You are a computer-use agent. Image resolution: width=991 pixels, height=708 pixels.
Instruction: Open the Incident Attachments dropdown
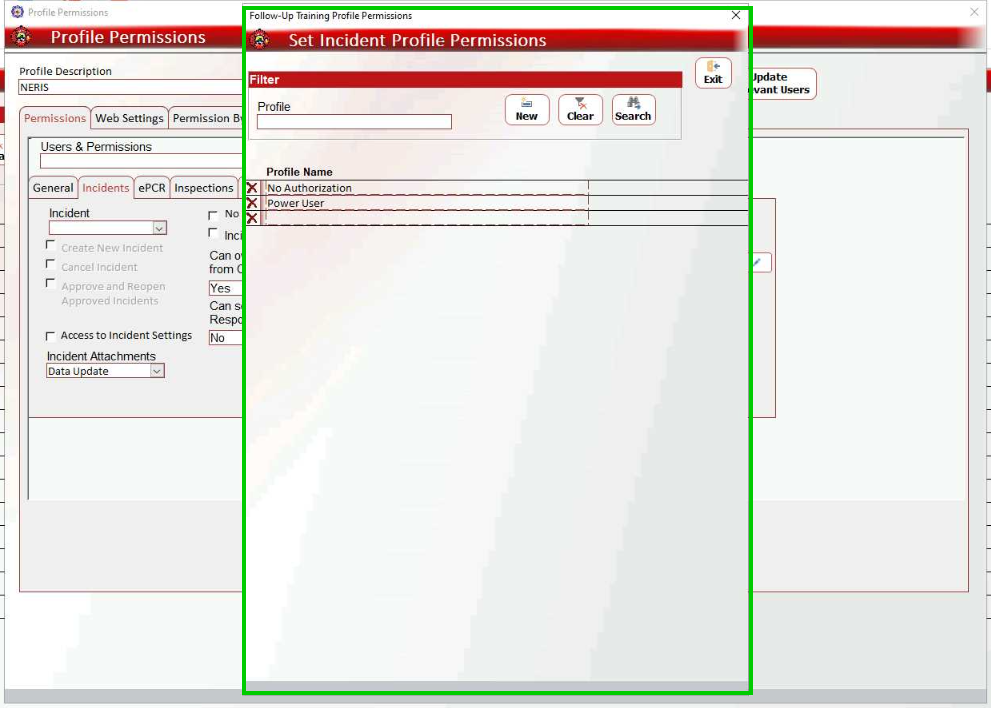point(157,371)
